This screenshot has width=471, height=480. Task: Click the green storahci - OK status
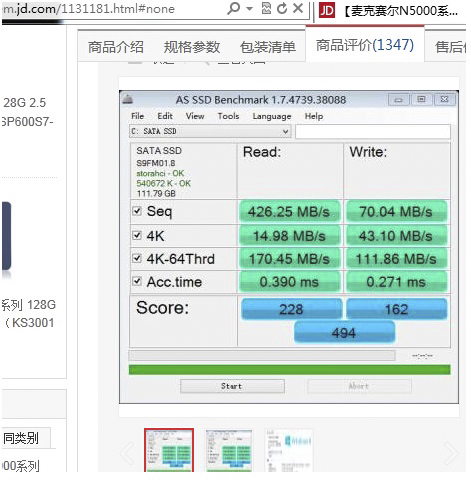click(160, 173)
